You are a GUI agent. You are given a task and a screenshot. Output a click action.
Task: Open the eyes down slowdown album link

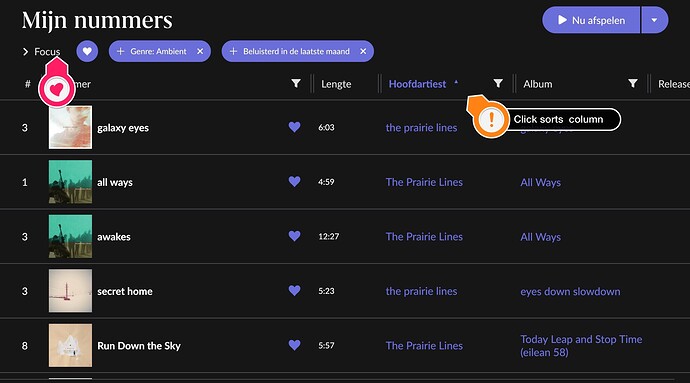pos(570,291)
